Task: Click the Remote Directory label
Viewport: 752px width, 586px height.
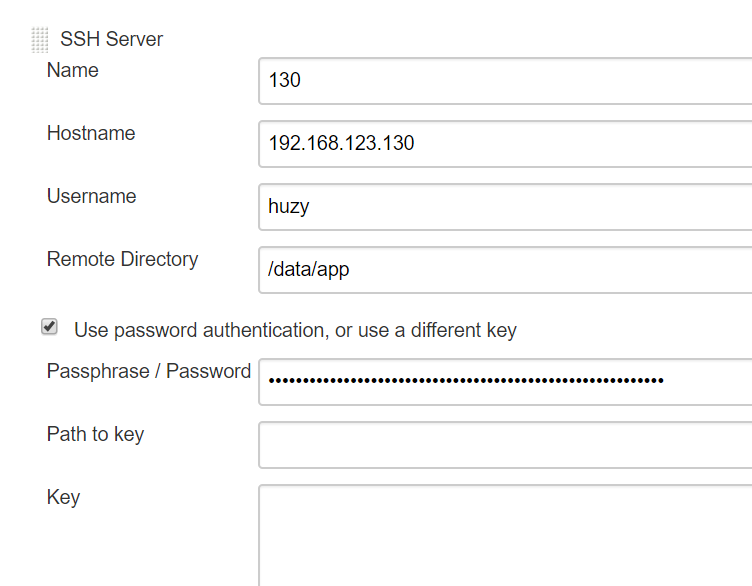Action: pos(122,259)
